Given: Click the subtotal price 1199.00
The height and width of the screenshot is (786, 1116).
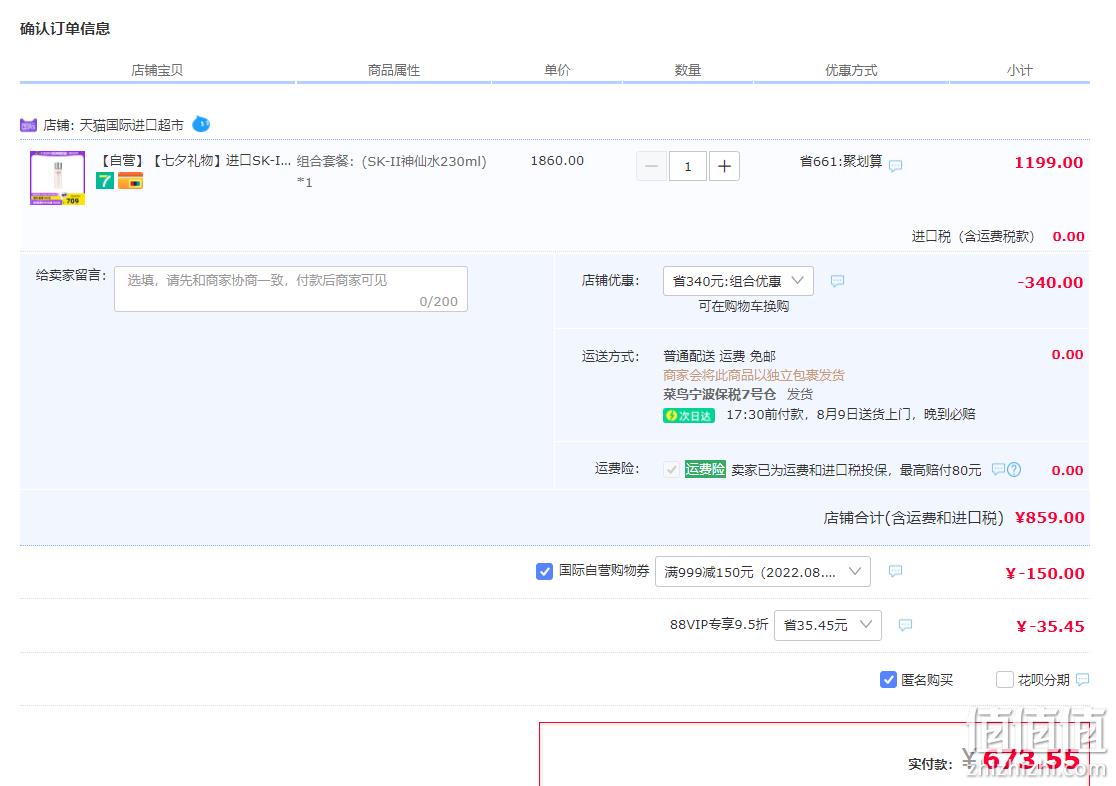Looking at the screenshot, I should pos(1049,162).
